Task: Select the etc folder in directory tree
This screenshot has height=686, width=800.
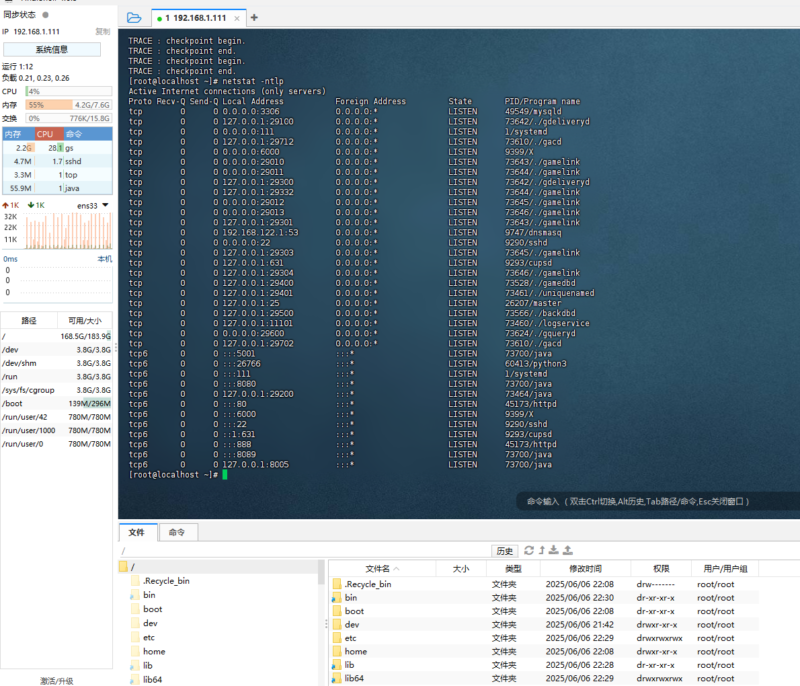Action: [x=149, y=637]
